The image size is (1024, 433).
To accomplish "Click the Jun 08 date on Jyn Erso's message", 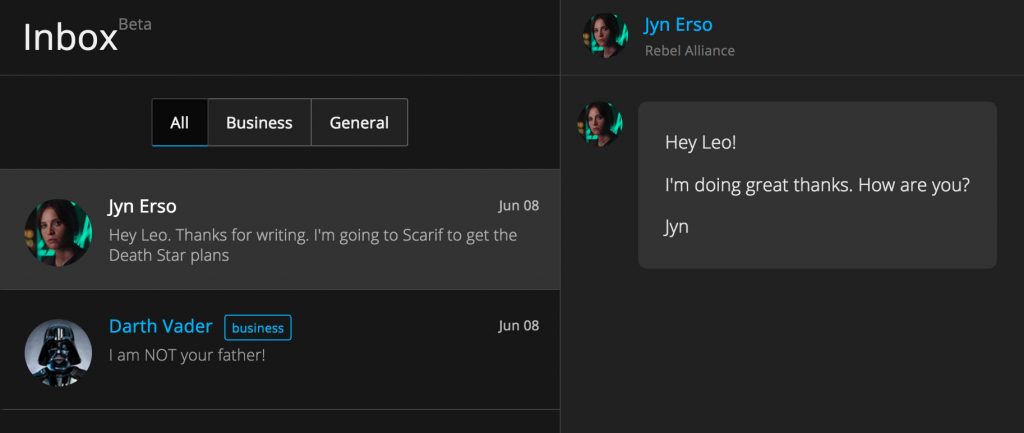I will pos(519,206).
